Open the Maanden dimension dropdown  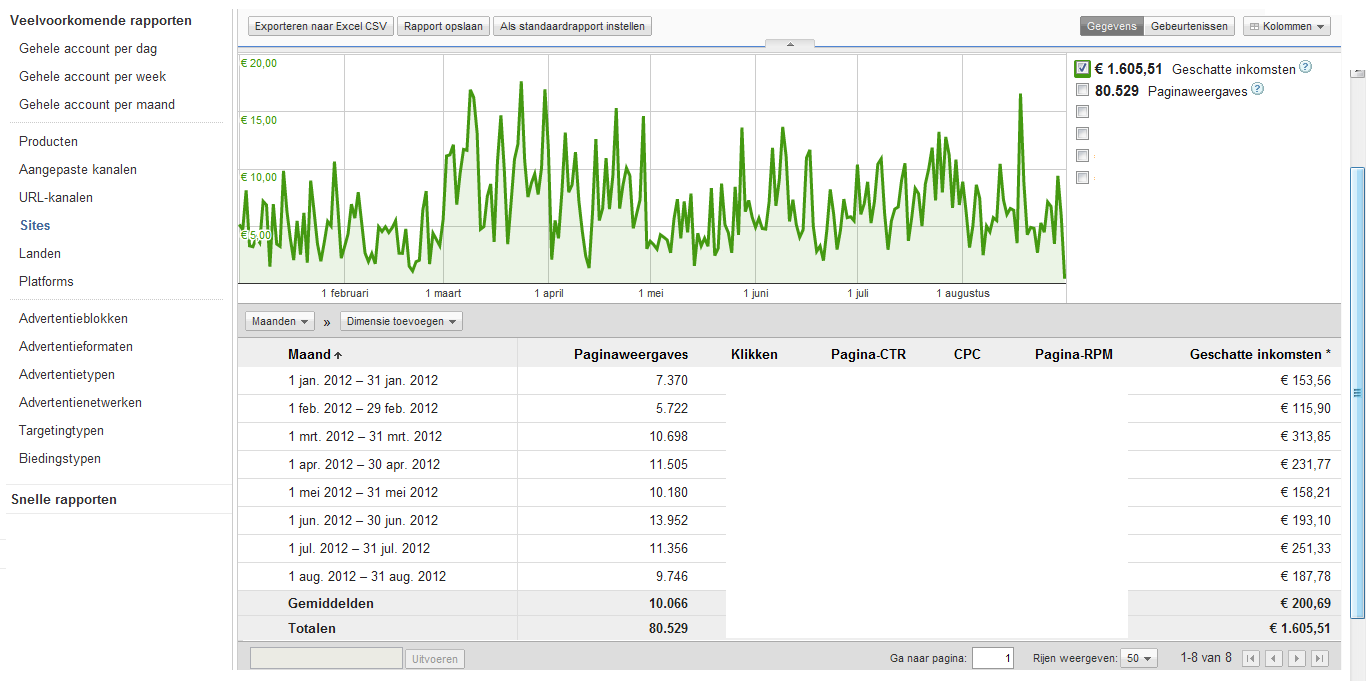click(280, 321)
